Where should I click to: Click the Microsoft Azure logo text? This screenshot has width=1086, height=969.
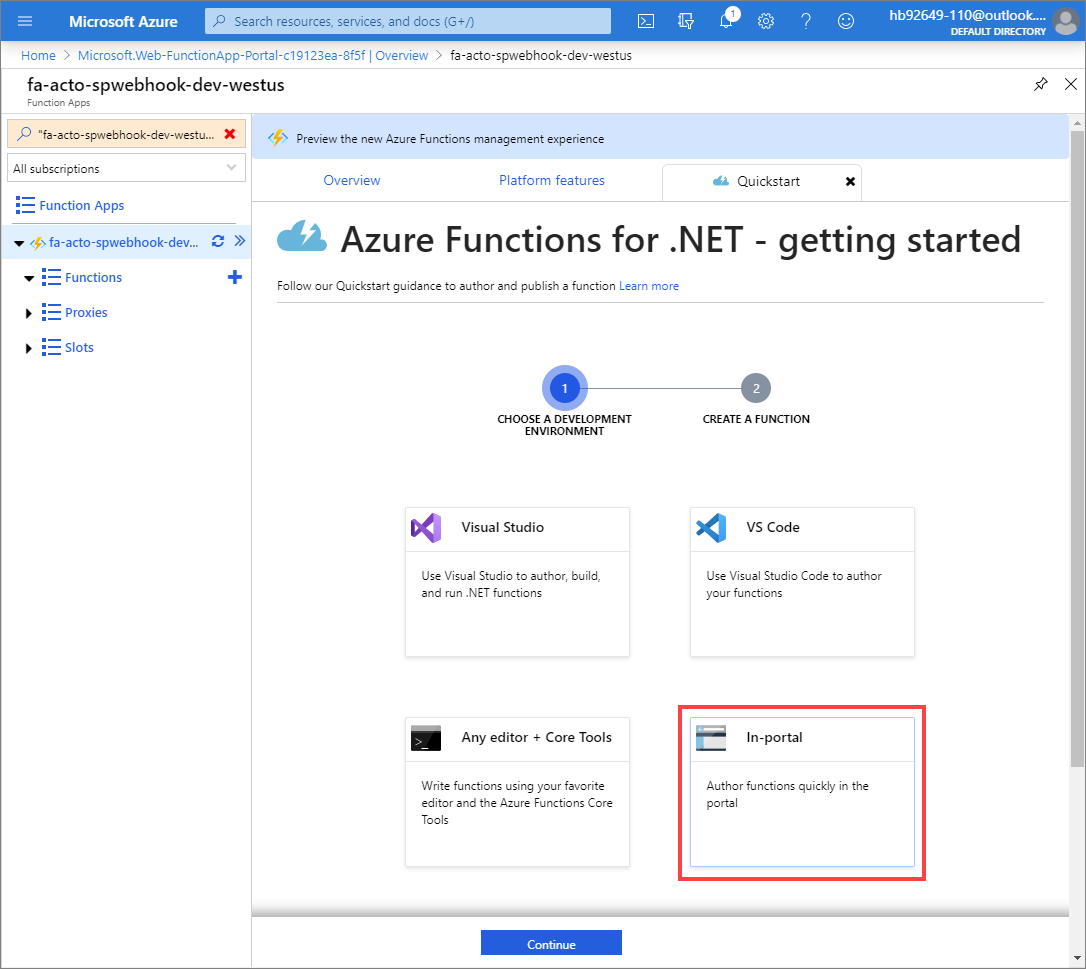coord(123,21)
